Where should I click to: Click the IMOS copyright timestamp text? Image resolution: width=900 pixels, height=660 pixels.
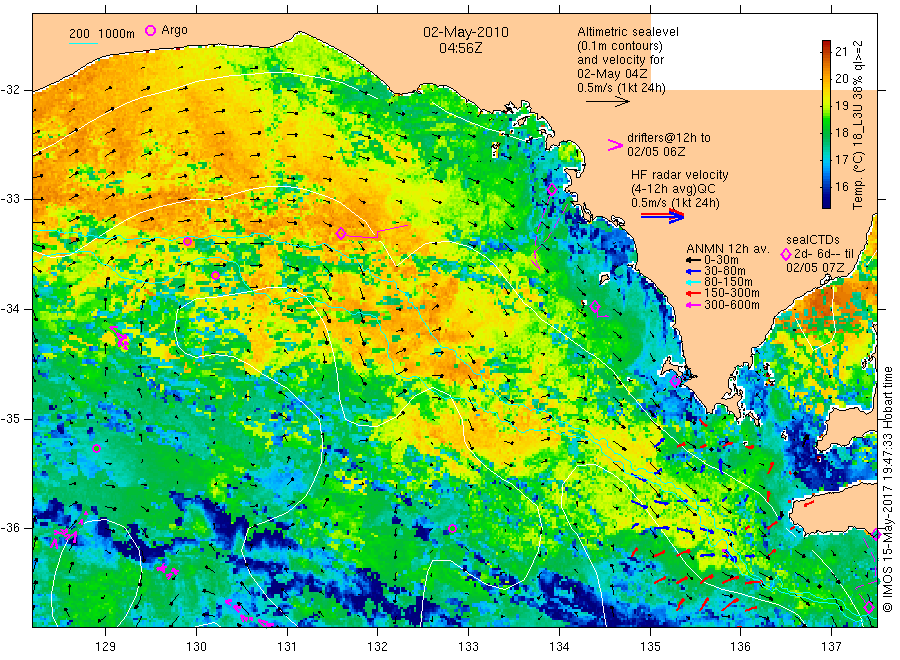click(x=888, y=490)
